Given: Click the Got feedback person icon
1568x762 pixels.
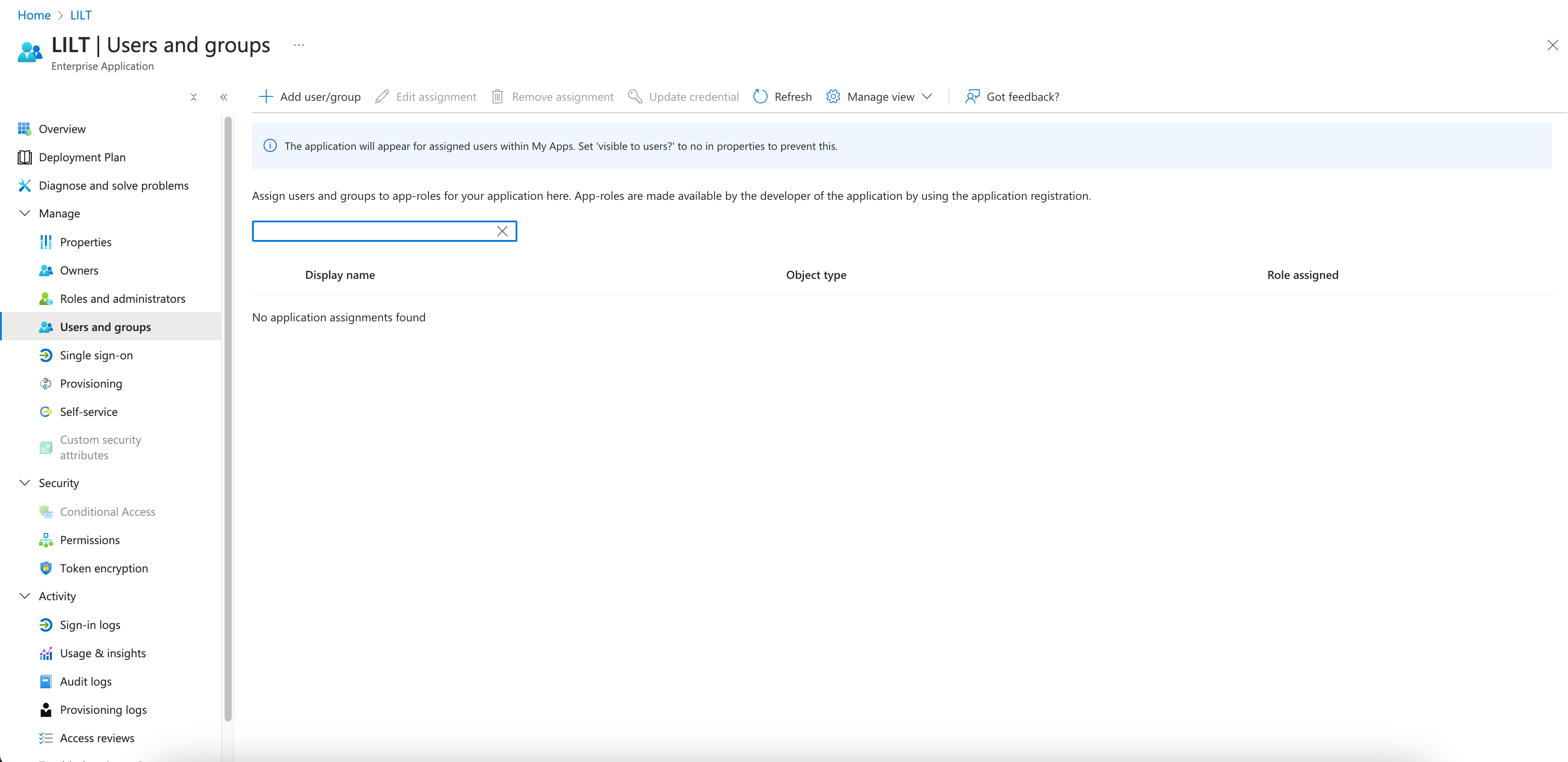Looking at the screenshot, I should (972, 97).
